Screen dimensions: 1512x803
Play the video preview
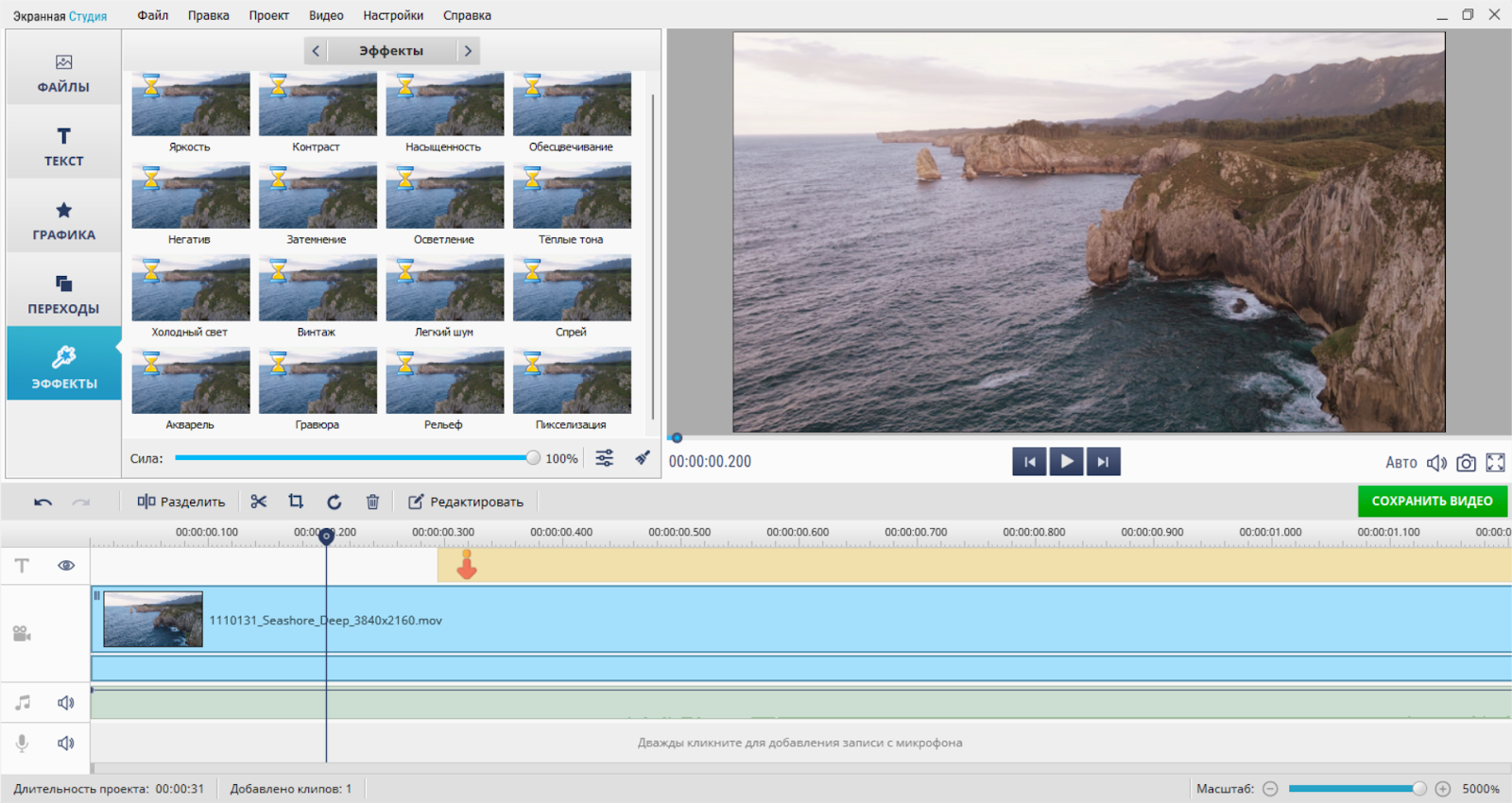click(x=1066, y=462)
